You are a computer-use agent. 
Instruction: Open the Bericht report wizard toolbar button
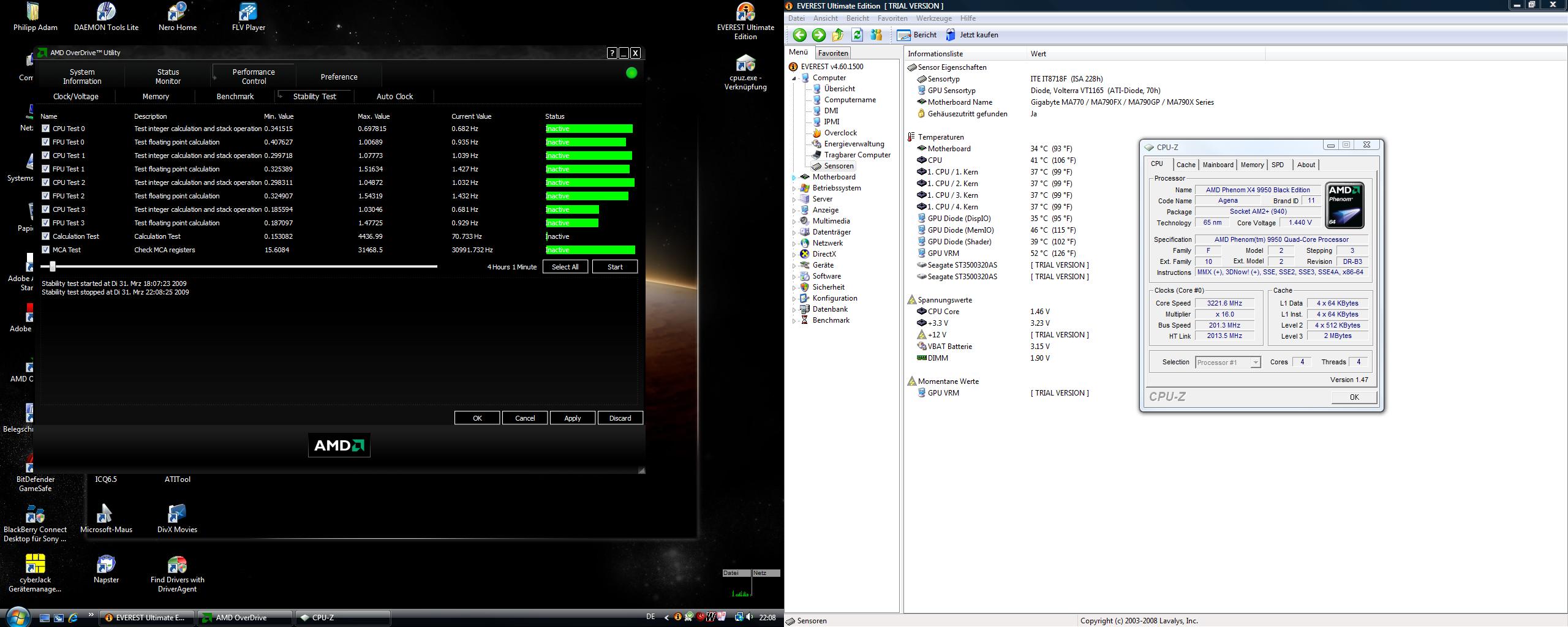tap(917, 35)
